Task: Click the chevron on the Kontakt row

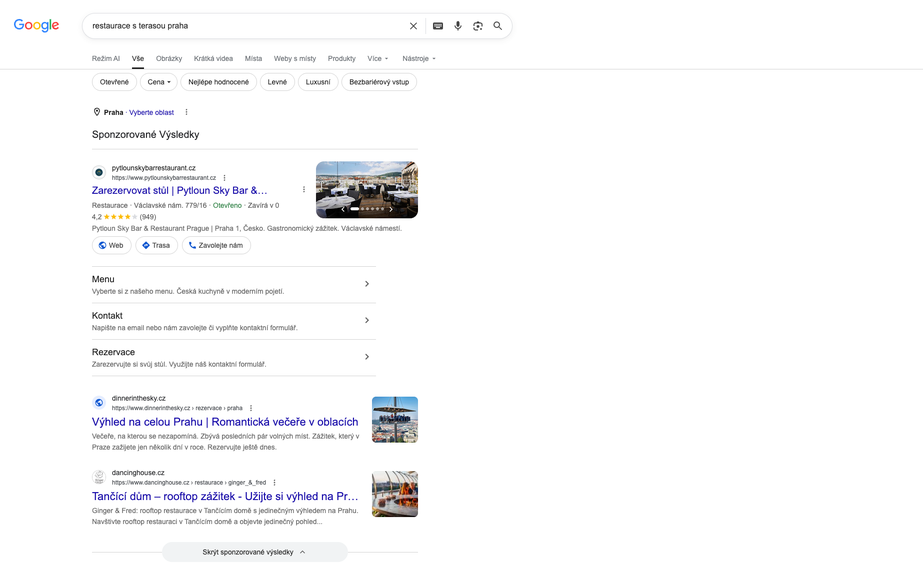Action: tap(367, 320)
